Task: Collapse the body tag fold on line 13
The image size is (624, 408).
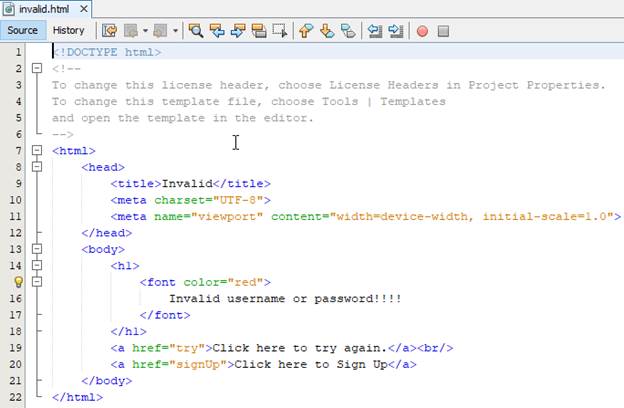Action: point(37,249)
